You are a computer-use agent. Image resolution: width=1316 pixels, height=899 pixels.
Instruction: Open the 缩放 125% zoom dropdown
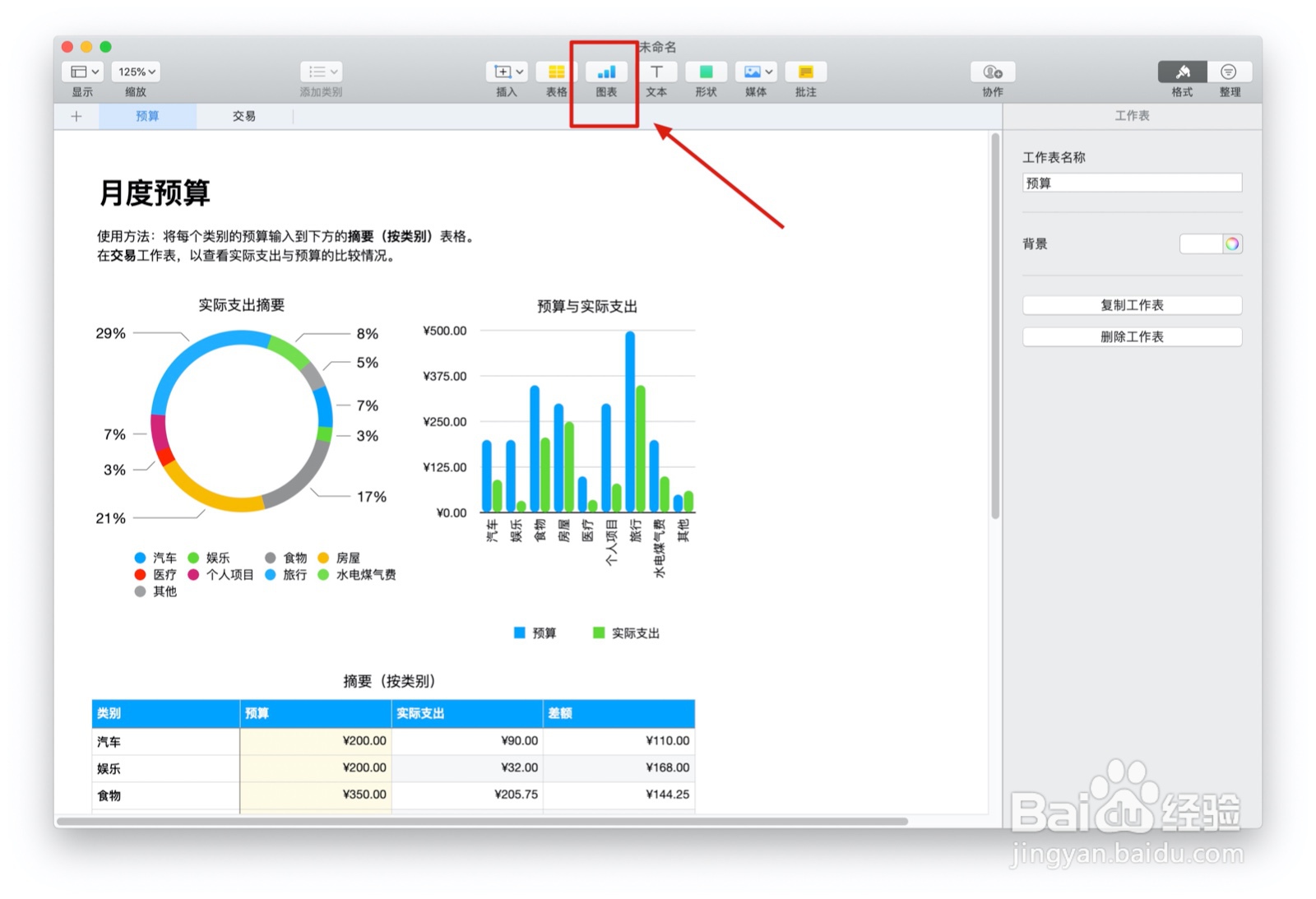pyautogui.click(x=135, y=72)
